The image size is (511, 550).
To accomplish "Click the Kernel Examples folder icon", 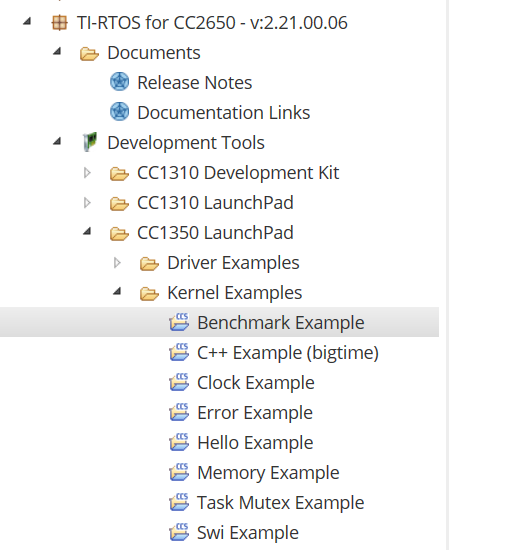I will [x=149, y=294].
